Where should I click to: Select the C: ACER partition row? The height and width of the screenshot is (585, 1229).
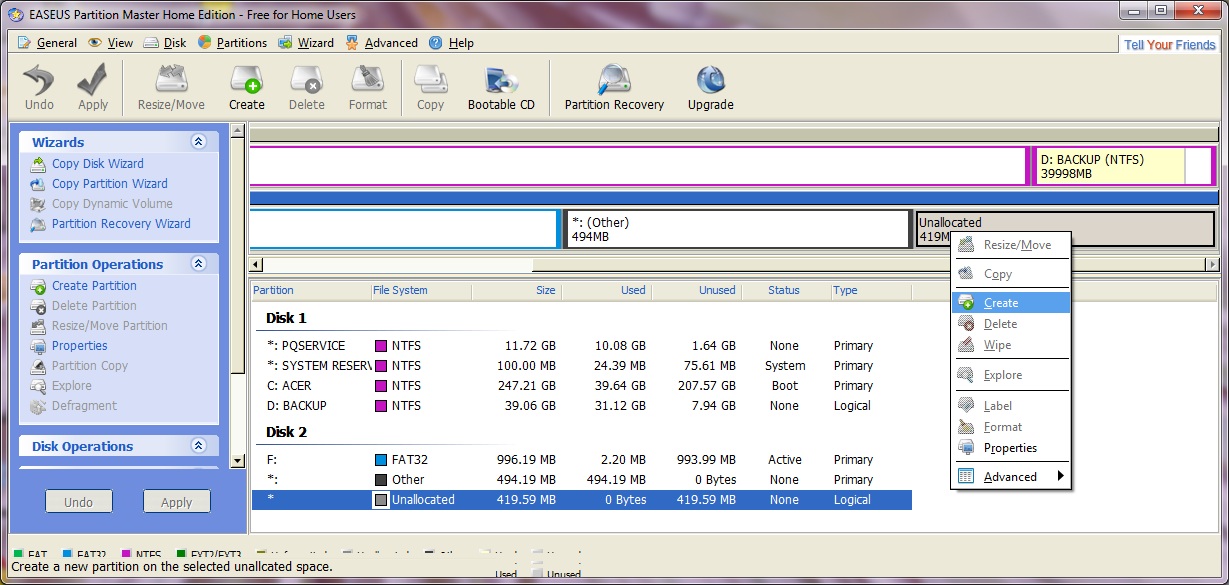click(x=581, y=386)
